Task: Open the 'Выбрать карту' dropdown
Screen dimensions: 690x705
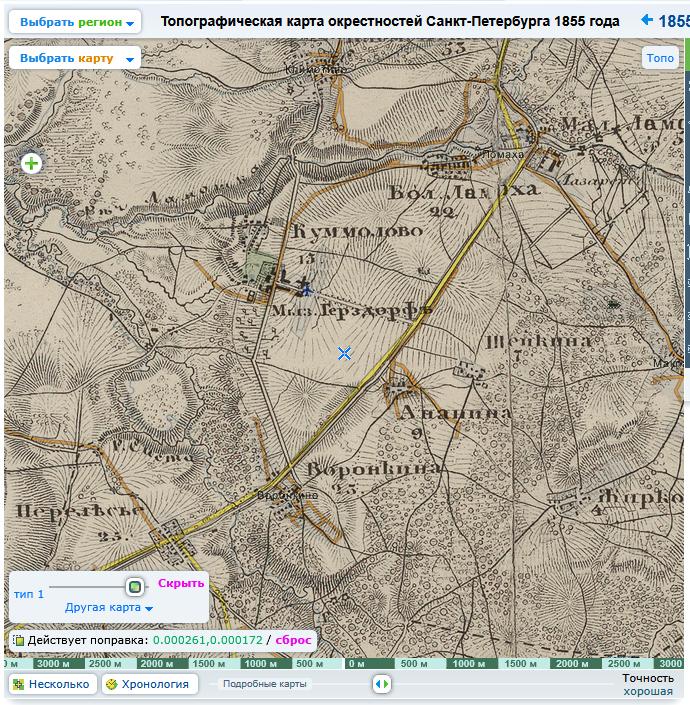Action: tap(75, 58)
